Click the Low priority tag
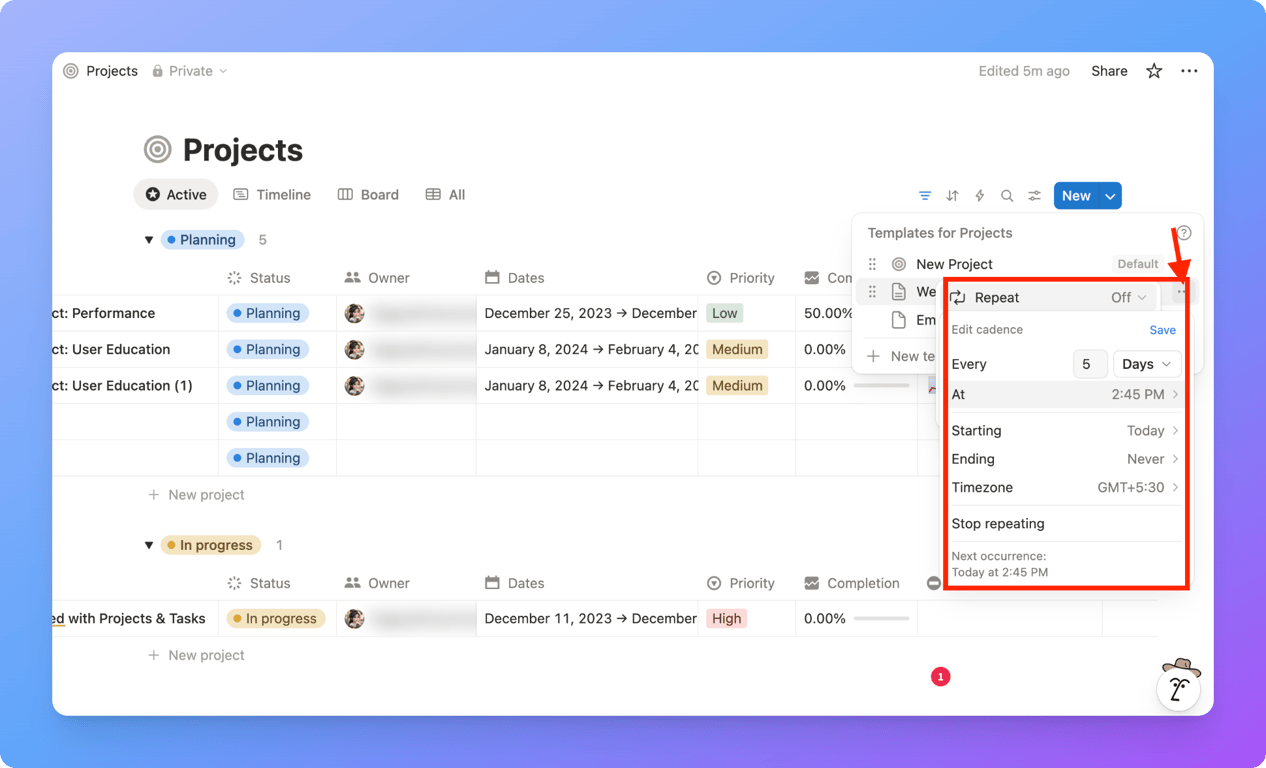1266x768 pixels. point(724,313)
